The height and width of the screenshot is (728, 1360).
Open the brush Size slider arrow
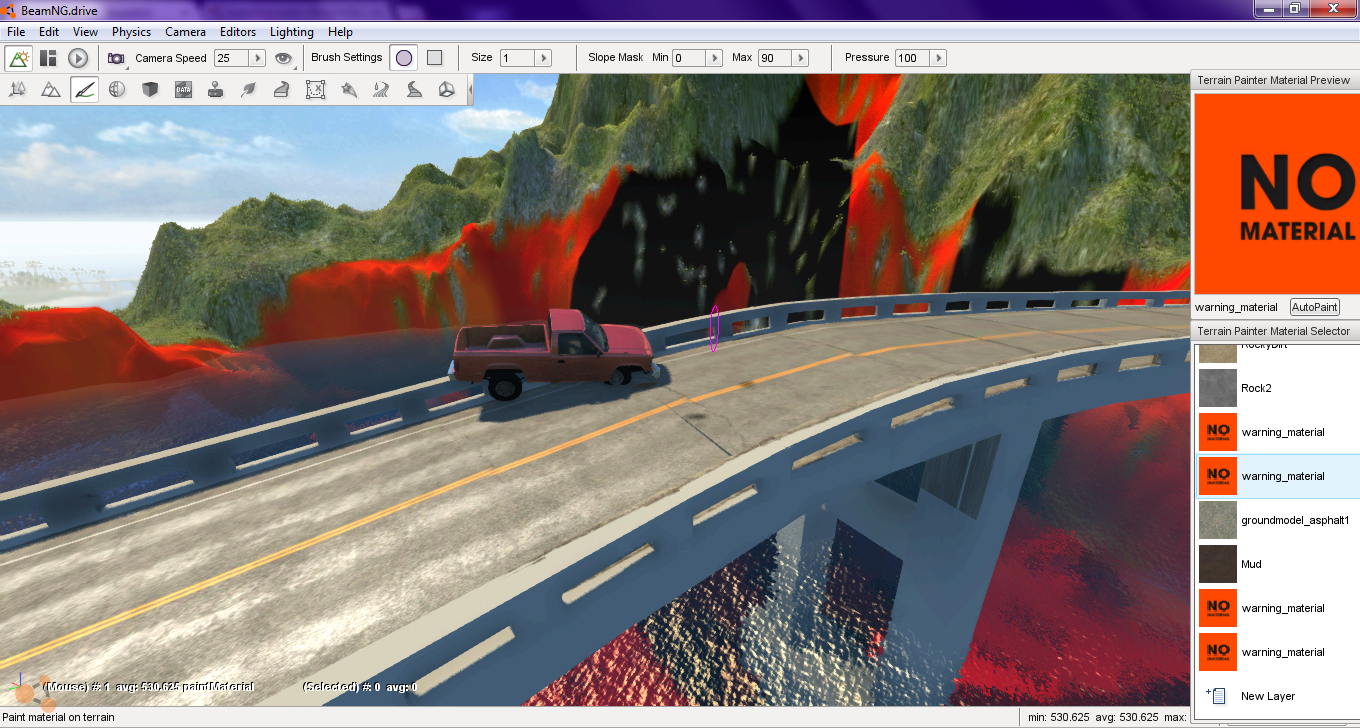coord(543,58)
